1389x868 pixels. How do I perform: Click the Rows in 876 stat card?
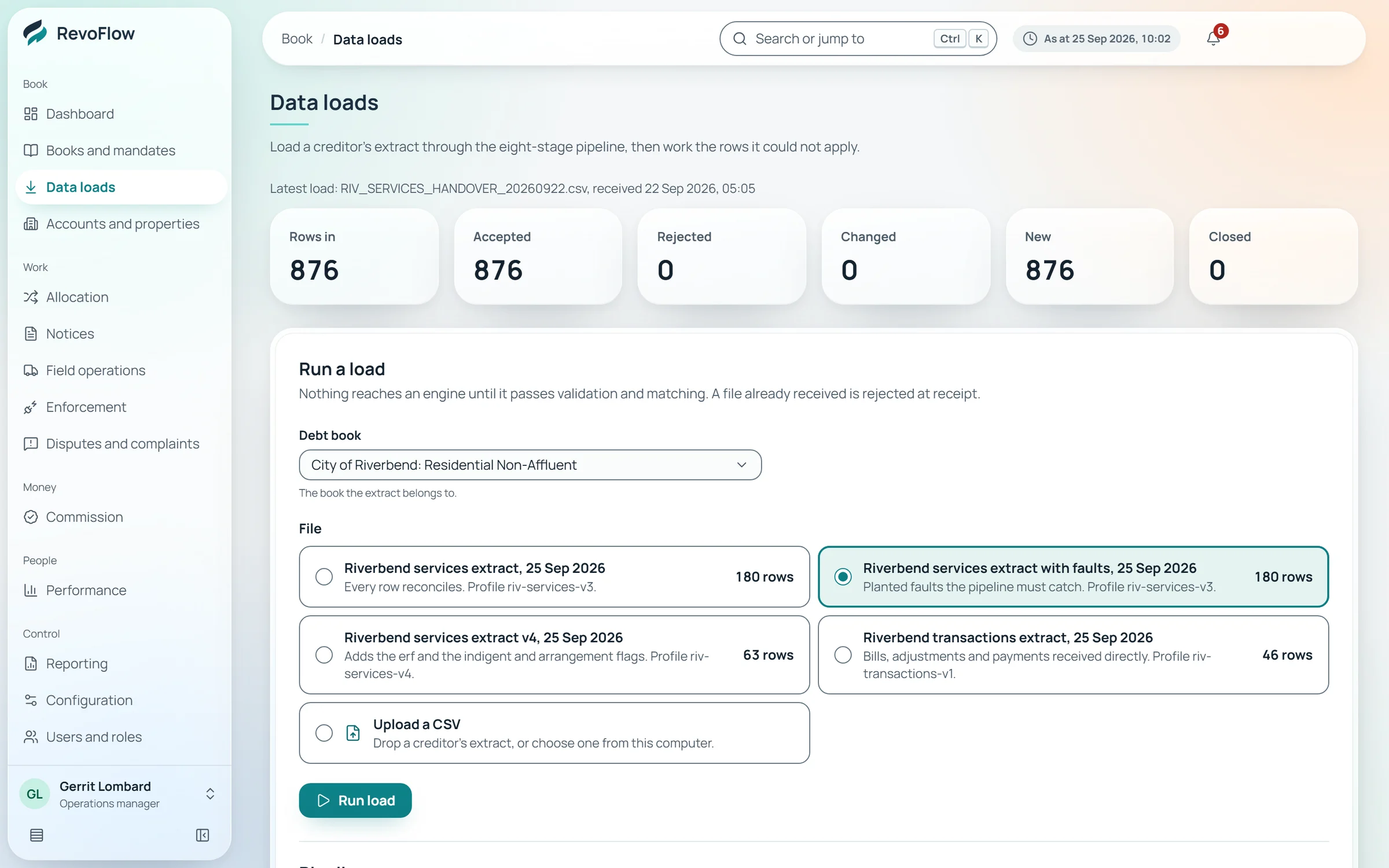pos(354,256)
